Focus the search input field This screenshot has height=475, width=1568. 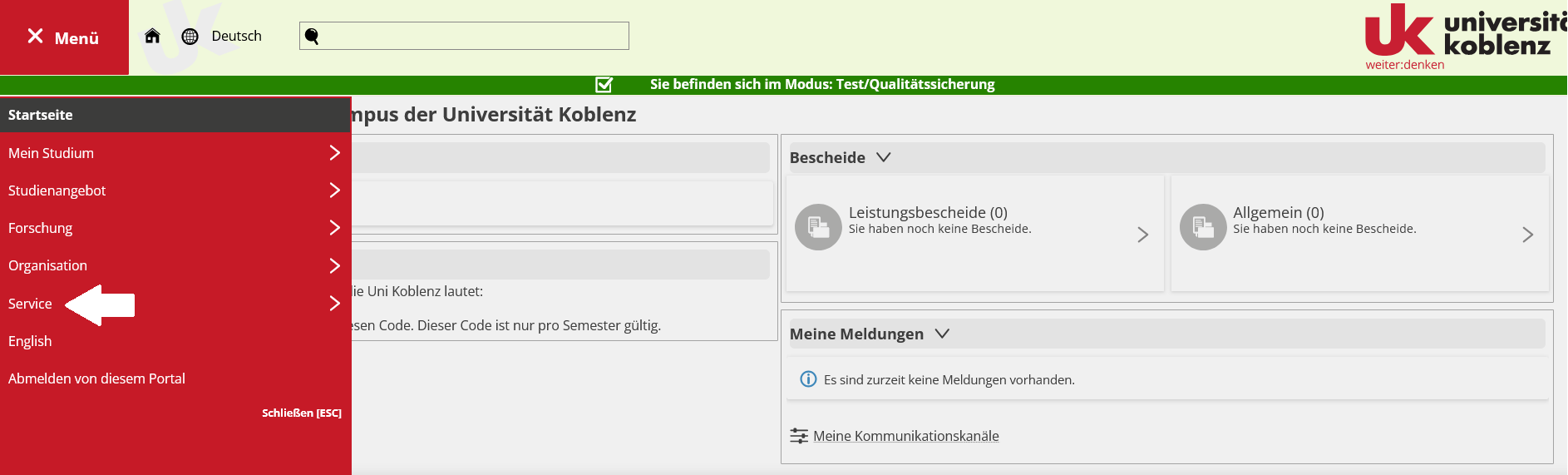point(464,36)
